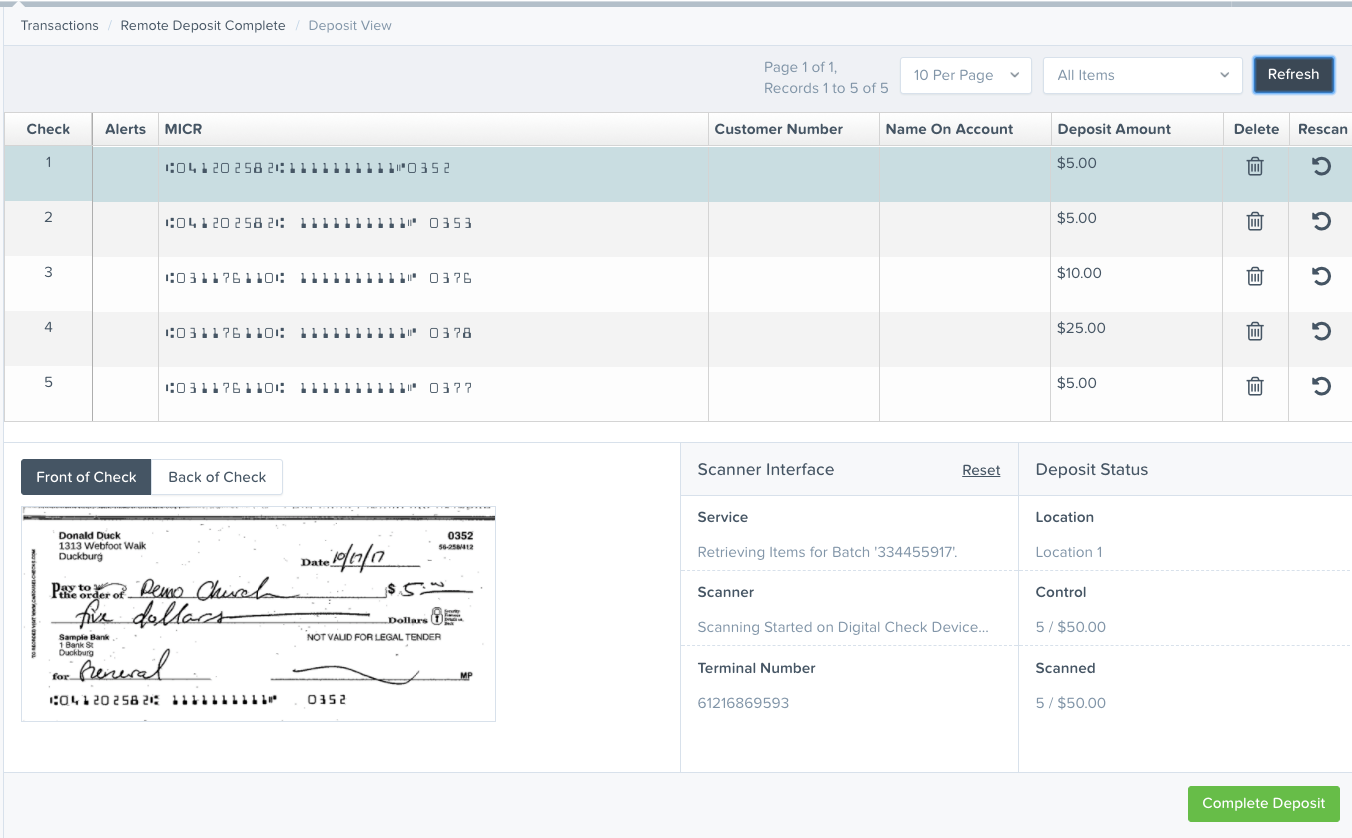1352x838 pixels.
Task: Click the Refresh button
Action: pyautogui.click(x=1293, y=74)
